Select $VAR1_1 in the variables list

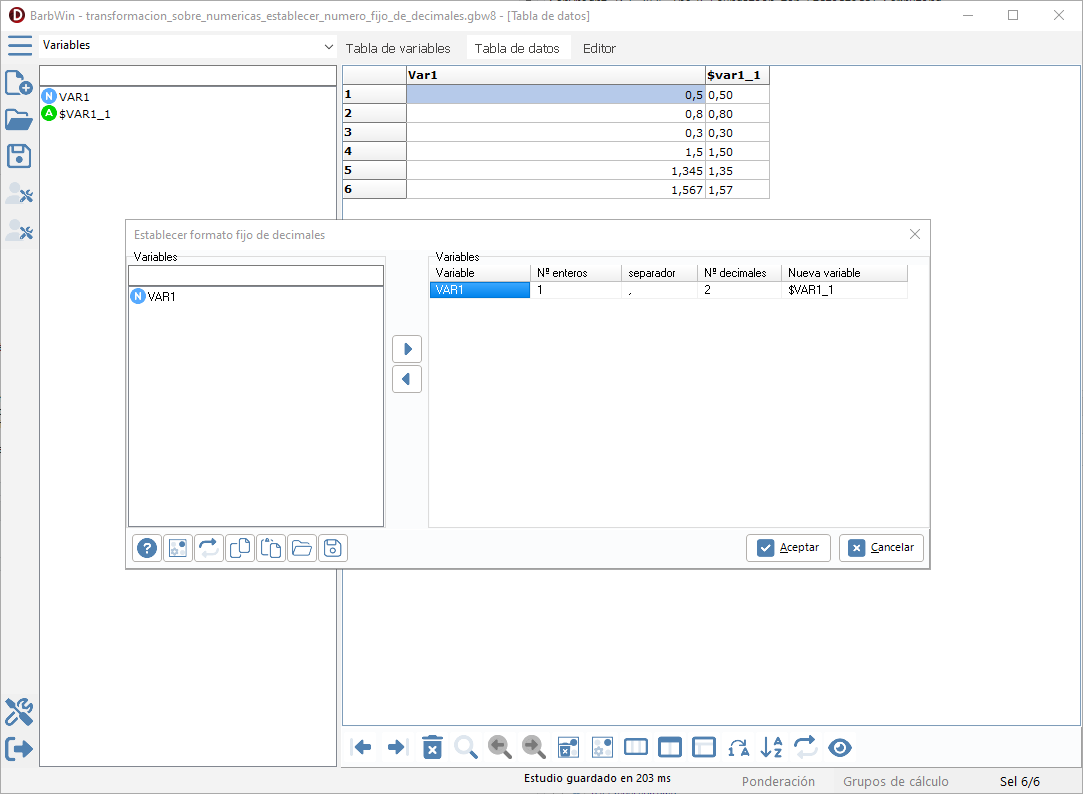(x=84, y=114)
